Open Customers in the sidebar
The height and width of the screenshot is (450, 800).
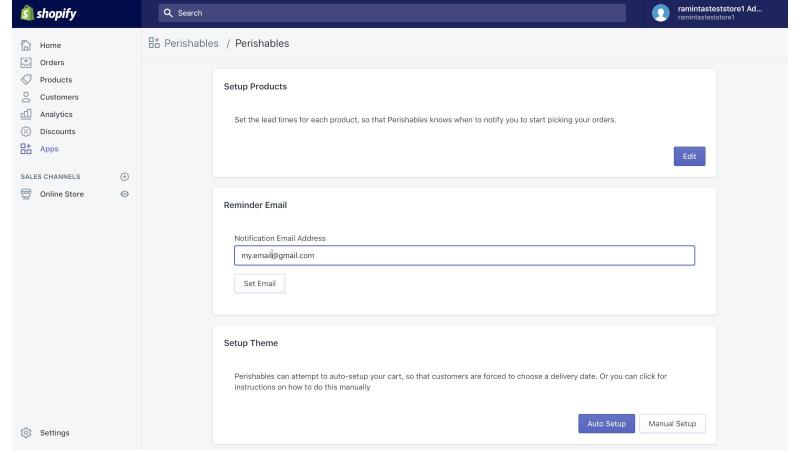pos(59,97)
